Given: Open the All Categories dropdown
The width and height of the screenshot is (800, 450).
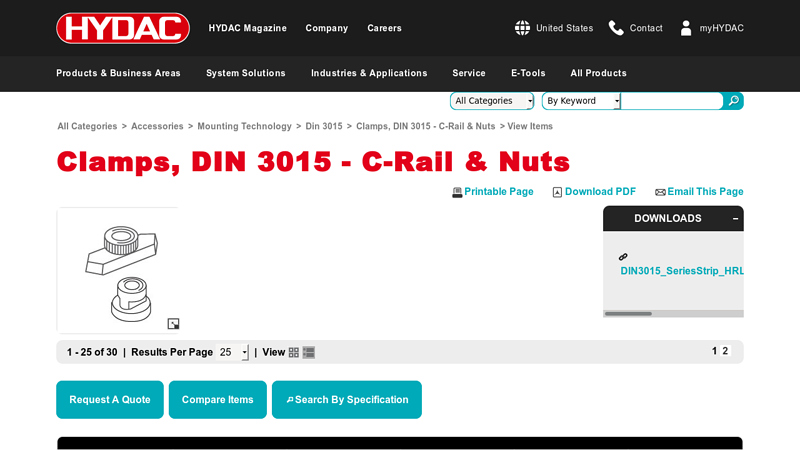Looking at the screenshot, I should pos(492,101).
